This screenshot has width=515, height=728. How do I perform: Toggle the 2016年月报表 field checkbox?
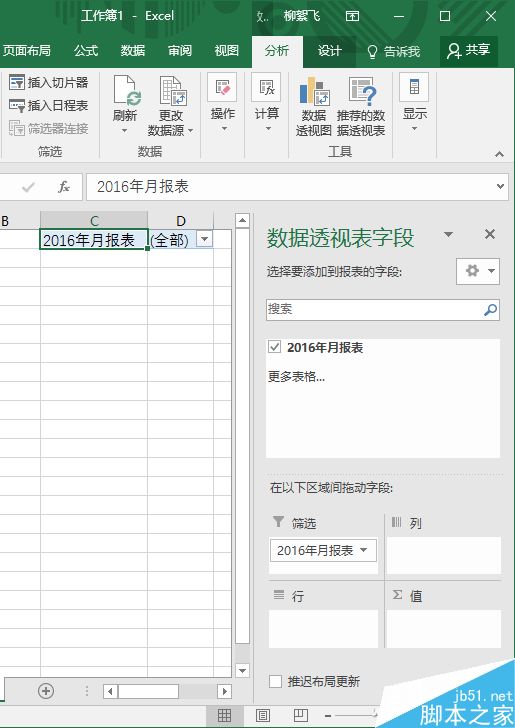(x=274, y=347)
